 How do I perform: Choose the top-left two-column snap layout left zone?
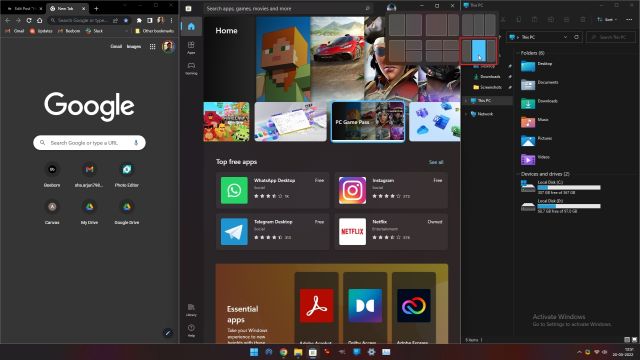(x=397, y=25)
